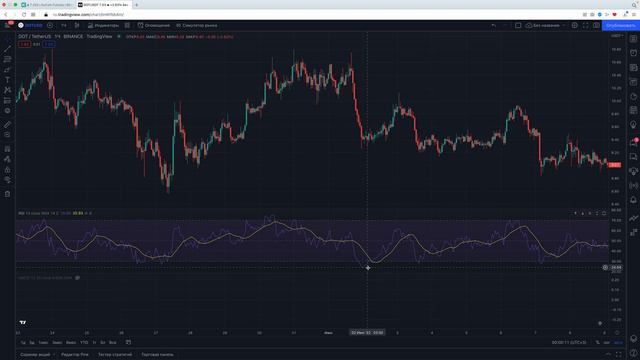
Task: Open the layout setup square icon
Action: [518, 25]
